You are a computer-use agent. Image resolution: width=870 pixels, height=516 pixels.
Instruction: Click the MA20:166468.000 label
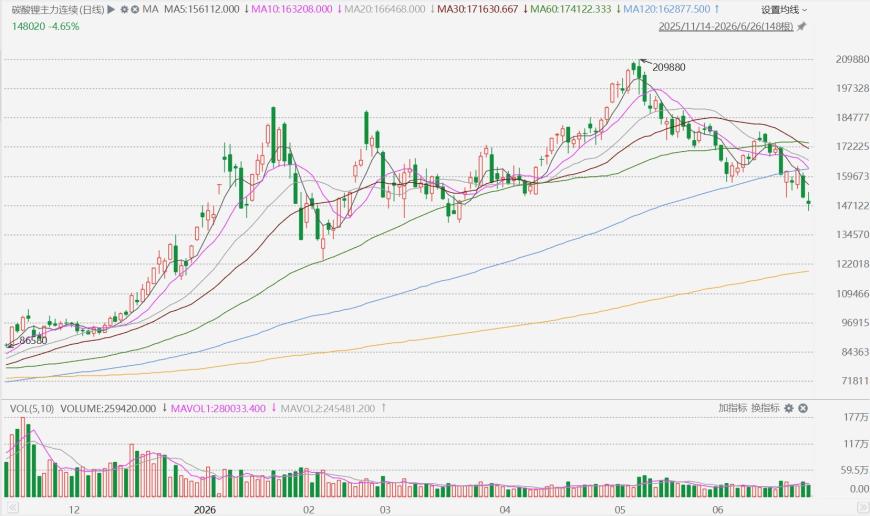click(385, 9)
